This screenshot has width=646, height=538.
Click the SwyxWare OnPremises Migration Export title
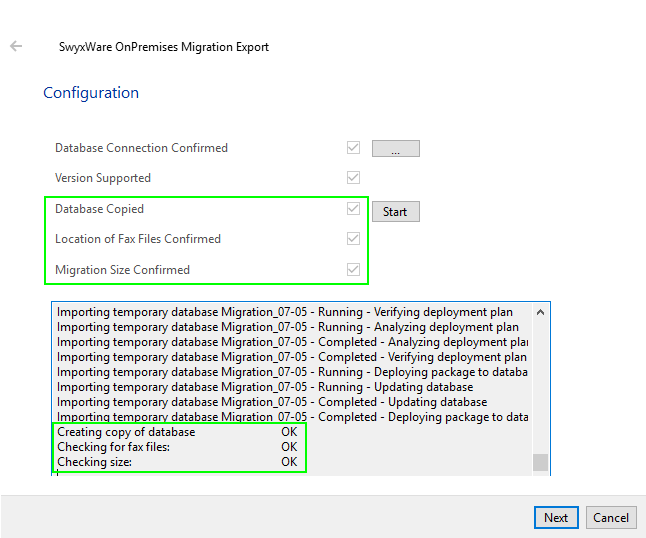click(164, 47)
